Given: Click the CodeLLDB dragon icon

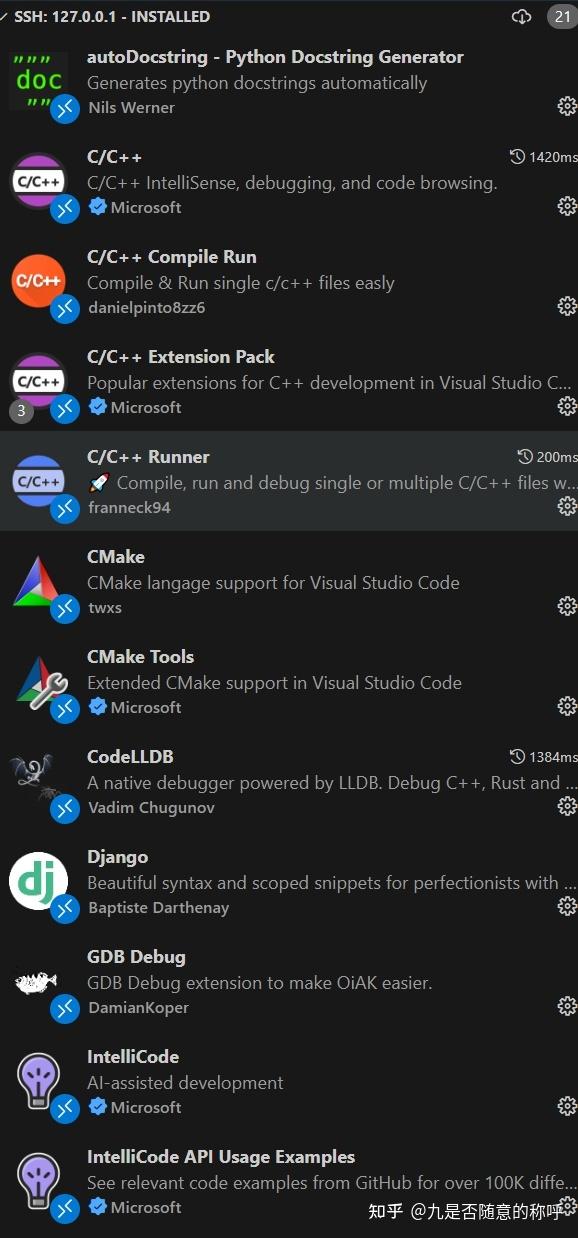Looking at the screenshot, I should (x=38, y=778).
